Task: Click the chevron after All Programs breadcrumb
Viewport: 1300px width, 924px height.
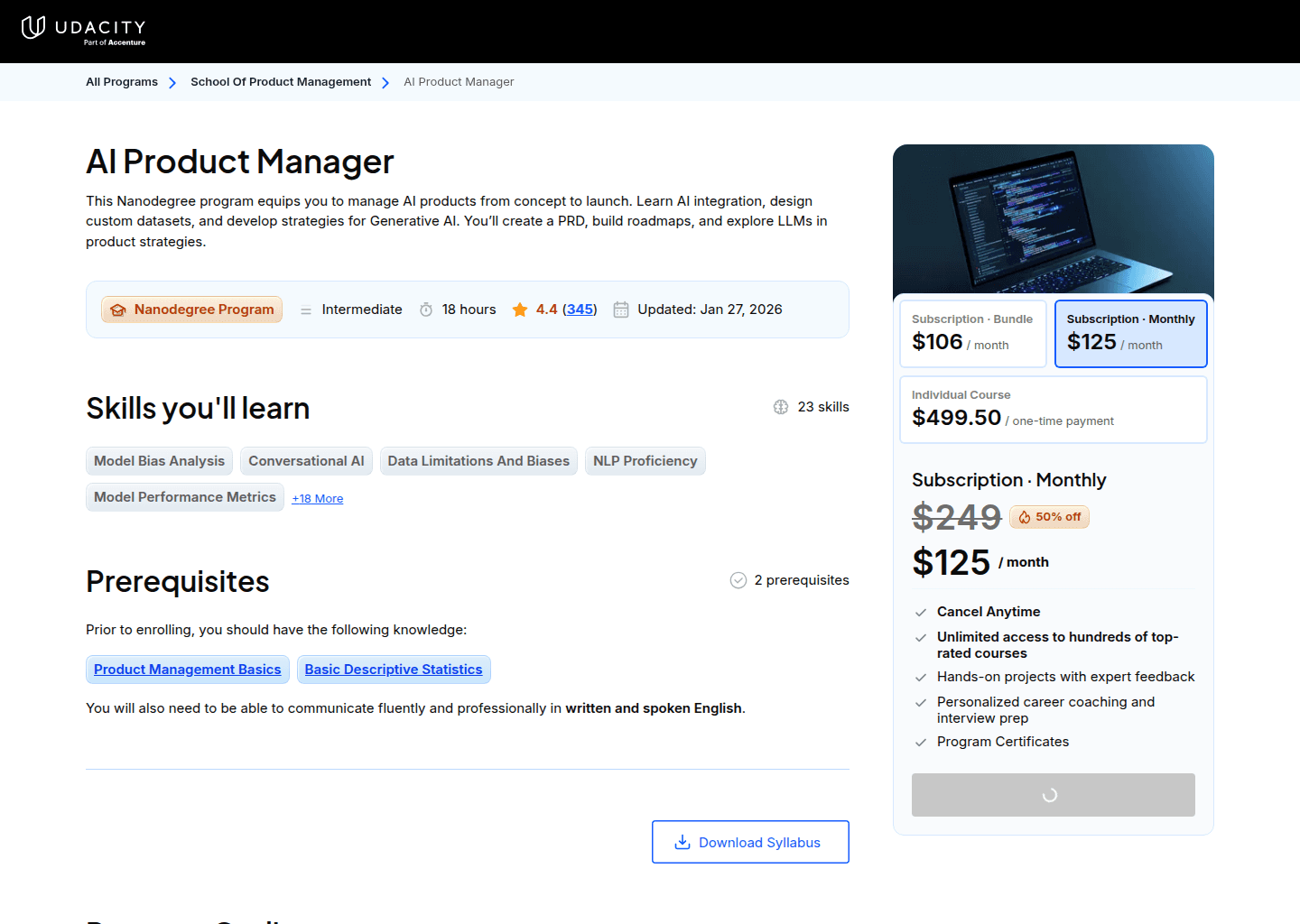Action: [172, 82]
